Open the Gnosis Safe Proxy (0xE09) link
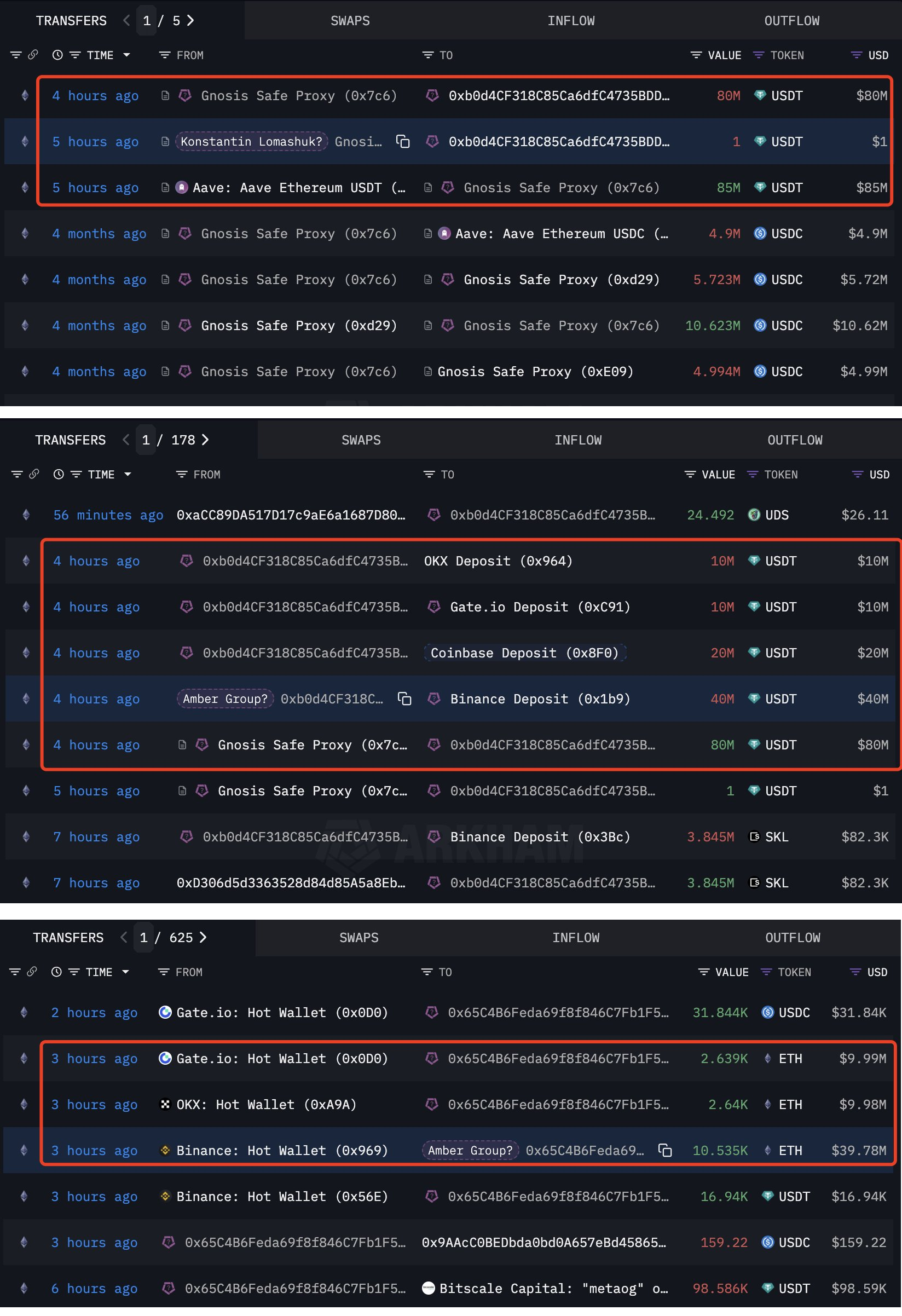This screenshot has width=902, height=1316. 535,372
